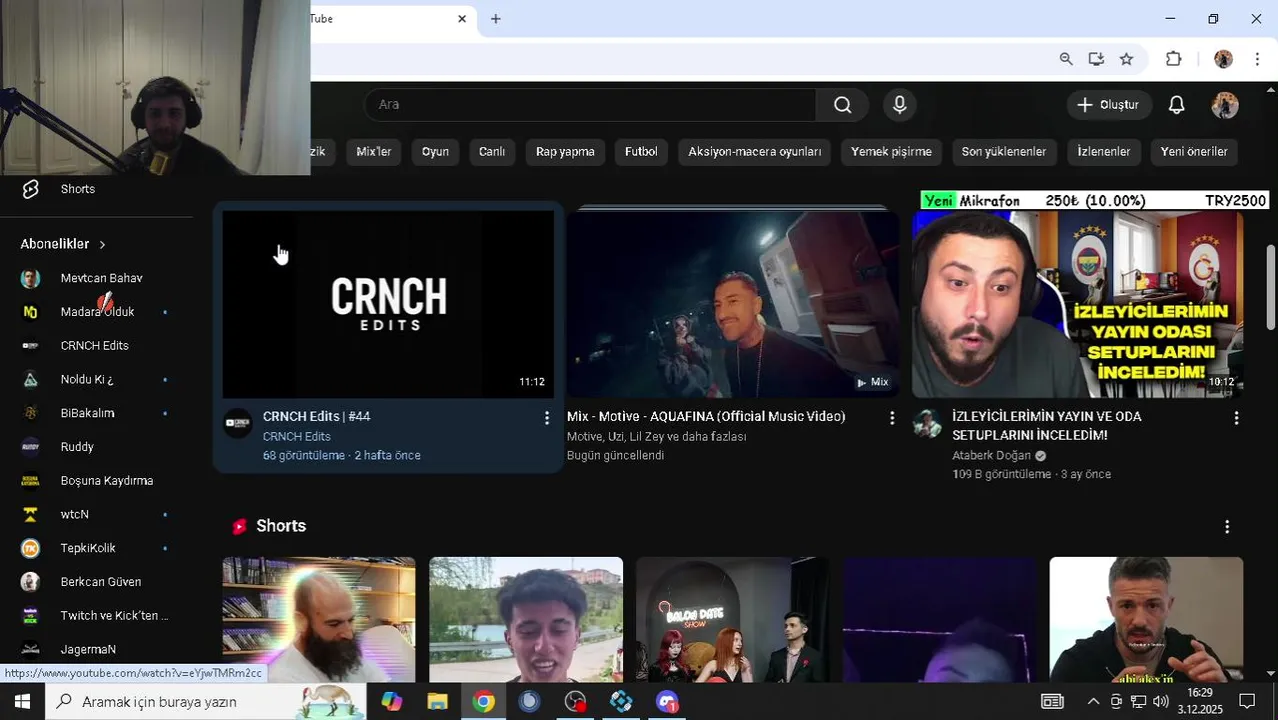
Task: Click the Chrome icon in the taskbar
Action: [483, 702]
